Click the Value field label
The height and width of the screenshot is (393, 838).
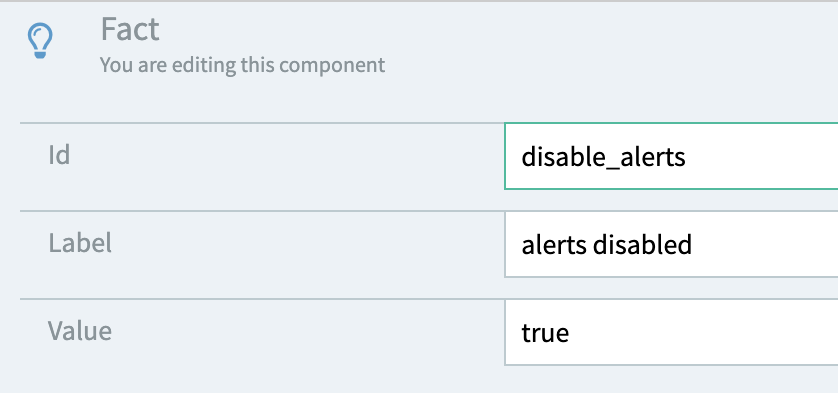(x=80, y=331)
